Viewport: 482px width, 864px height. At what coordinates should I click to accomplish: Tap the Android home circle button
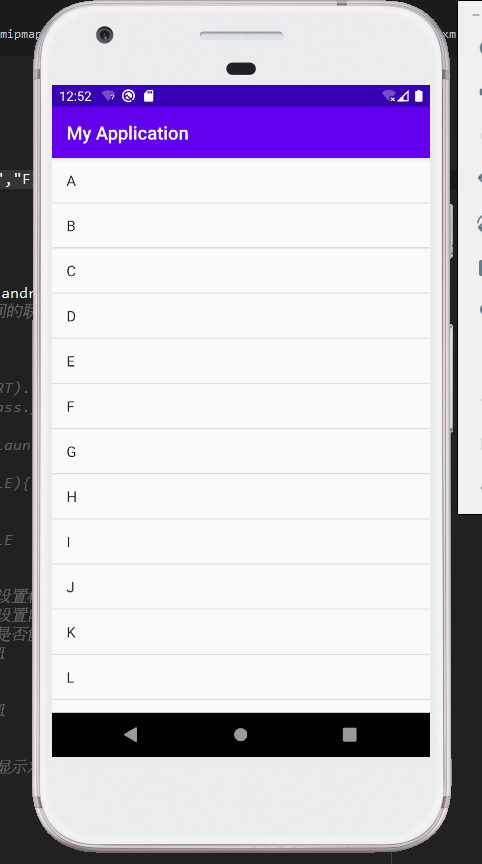(240, 734)
